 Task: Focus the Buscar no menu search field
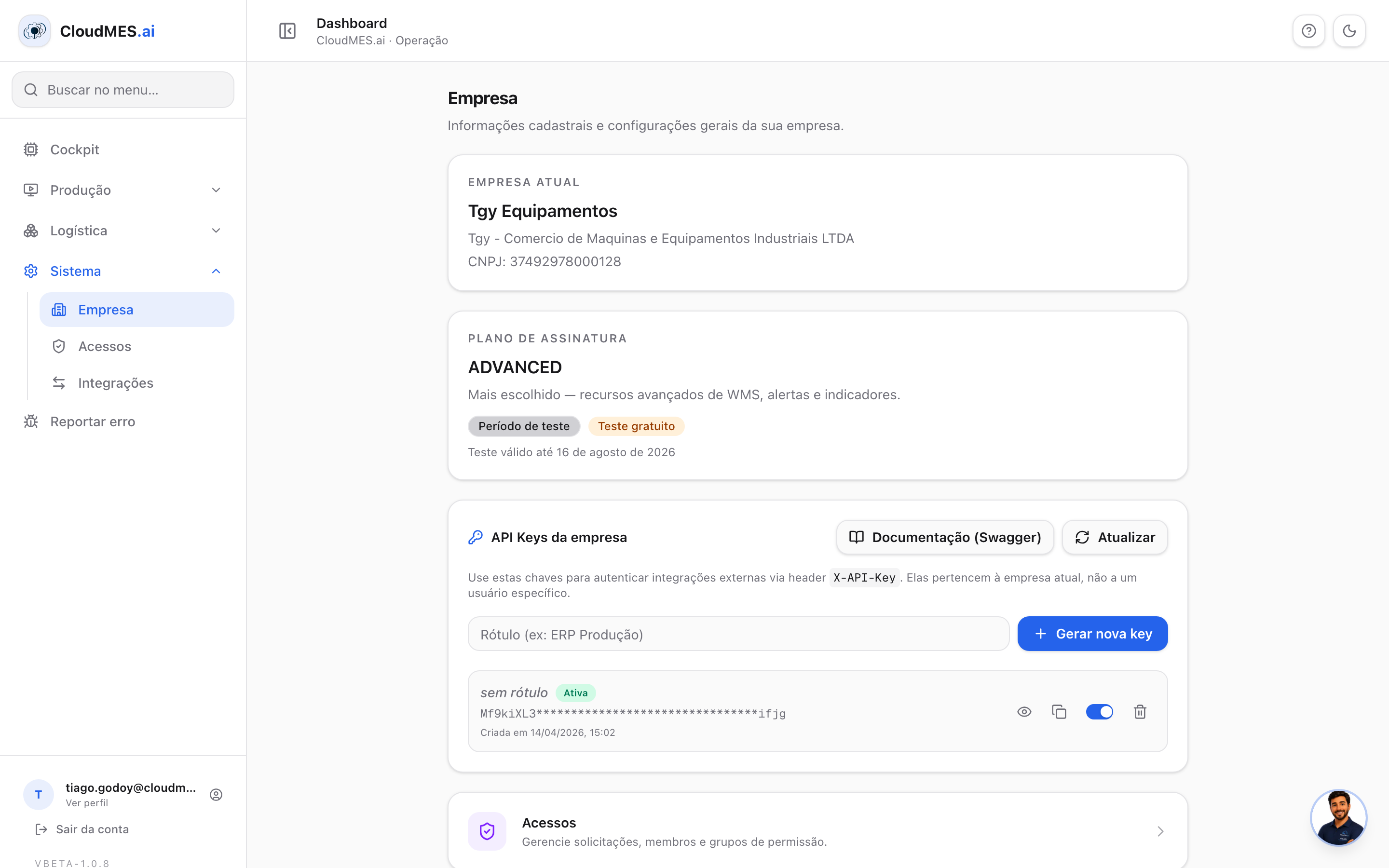point(123,90)
